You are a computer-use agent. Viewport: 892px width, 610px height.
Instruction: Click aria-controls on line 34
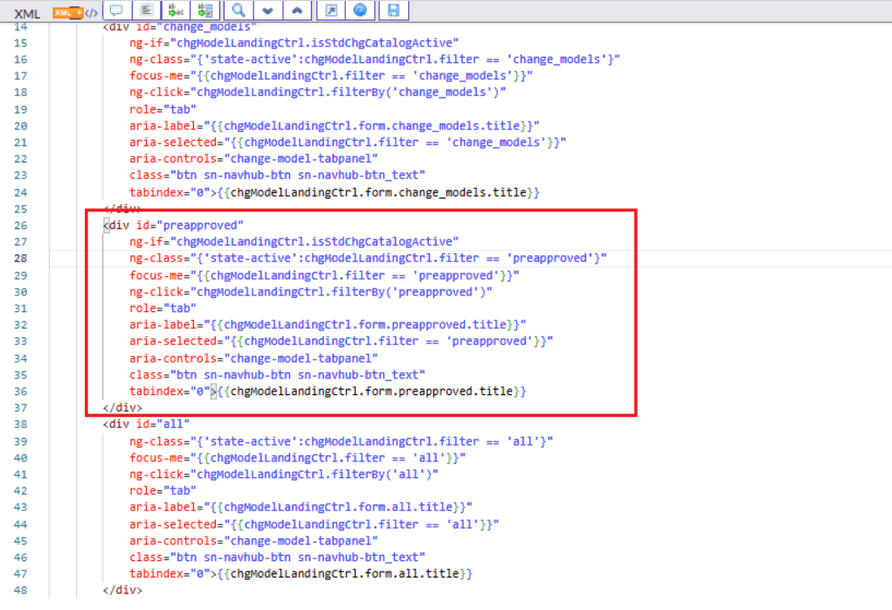(253, 359)
